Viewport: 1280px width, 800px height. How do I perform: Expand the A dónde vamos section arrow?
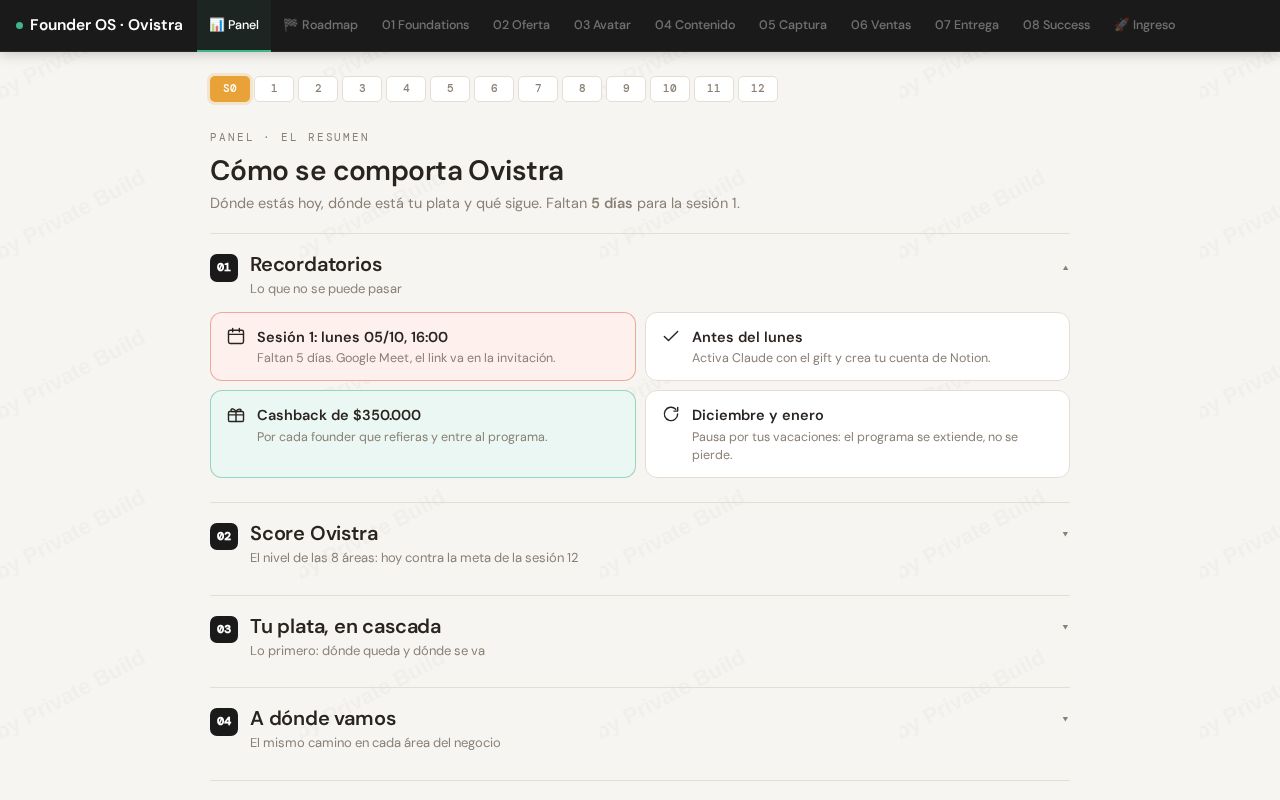click(x=1065, y=719)
